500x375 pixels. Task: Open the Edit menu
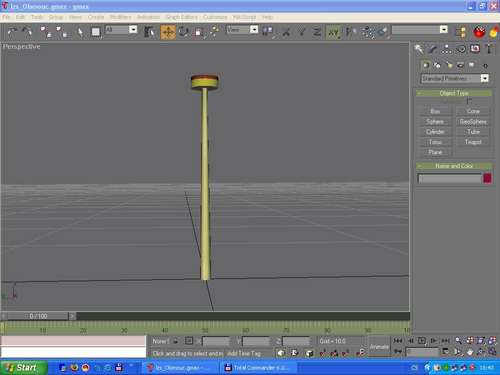(20, 17)
